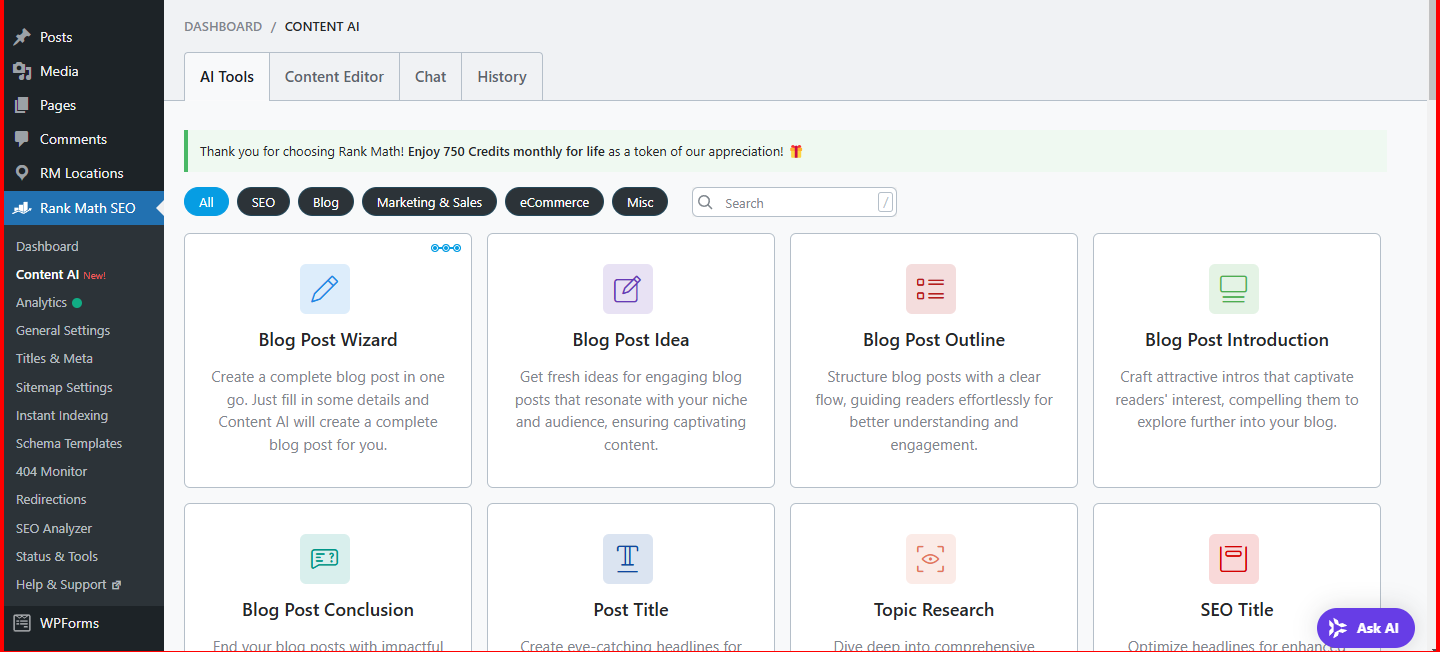Open the Chat tab
The image size is (1440, 652).
click(431, 76)
